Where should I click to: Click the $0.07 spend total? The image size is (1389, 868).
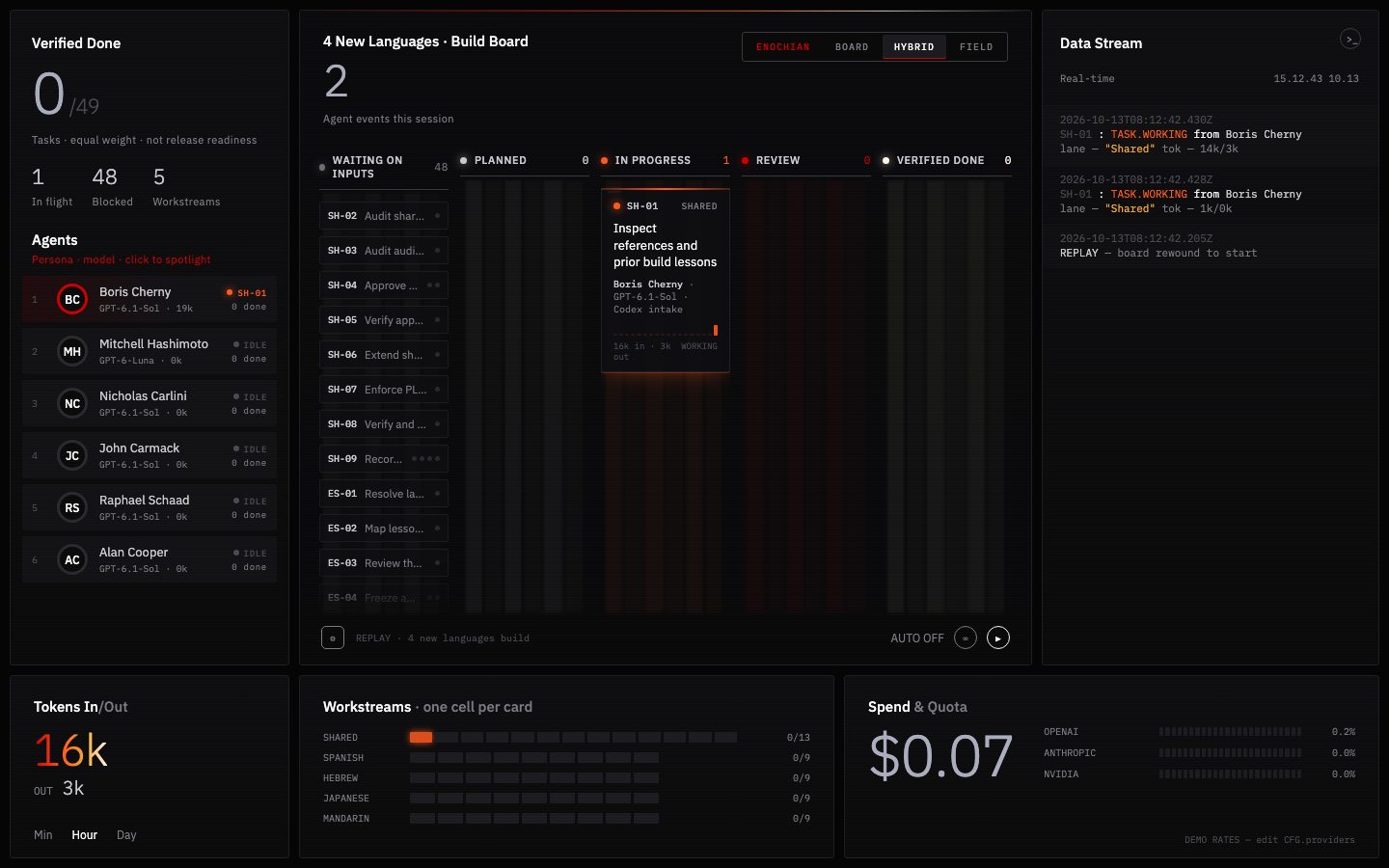pos(940,755)
